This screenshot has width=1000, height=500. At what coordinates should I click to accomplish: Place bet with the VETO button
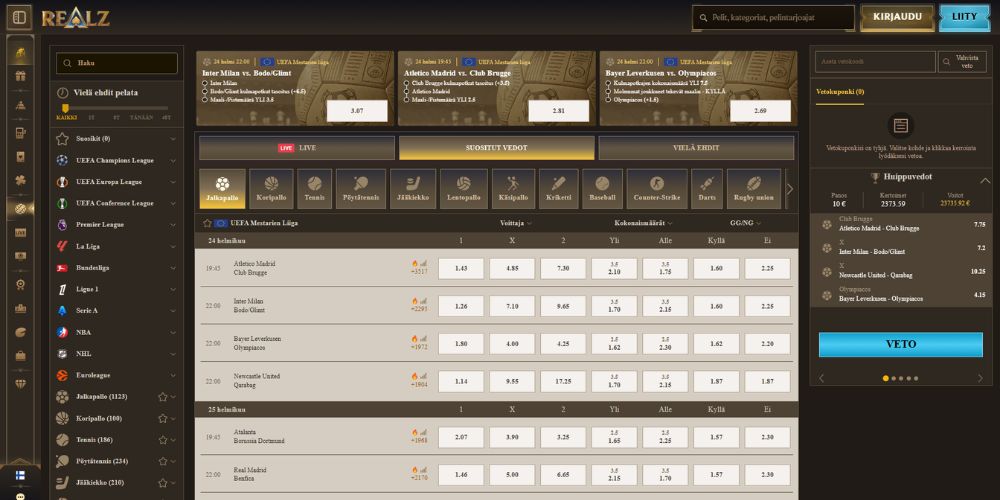pos(901,344)
